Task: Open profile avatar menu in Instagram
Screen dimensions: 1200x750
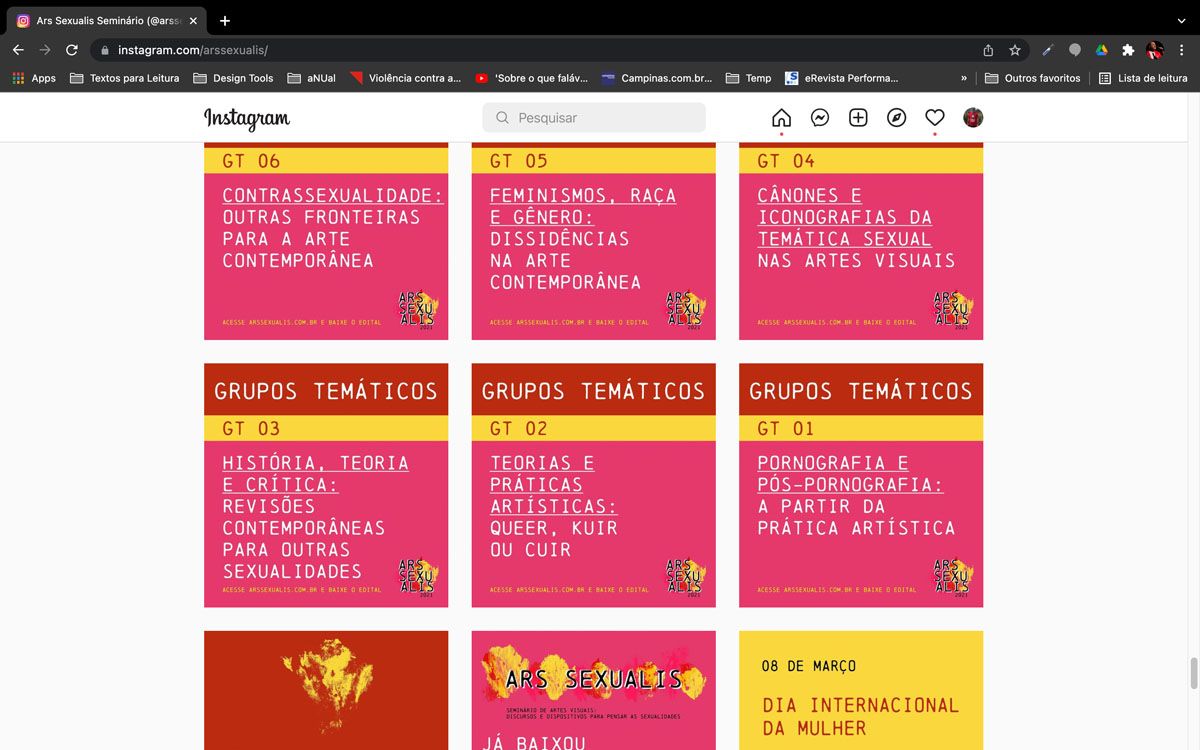Action: (x=973, y=118)
